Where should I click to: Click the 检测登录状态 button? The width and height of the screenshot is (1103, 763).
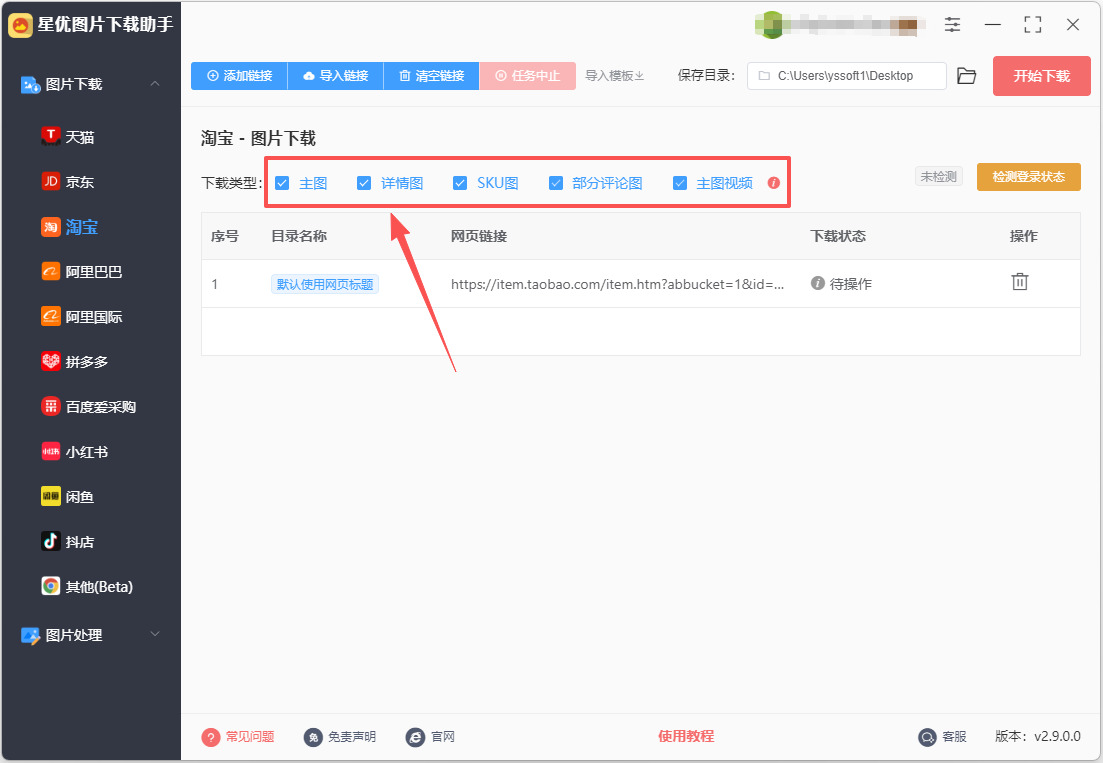(1028, 177)
